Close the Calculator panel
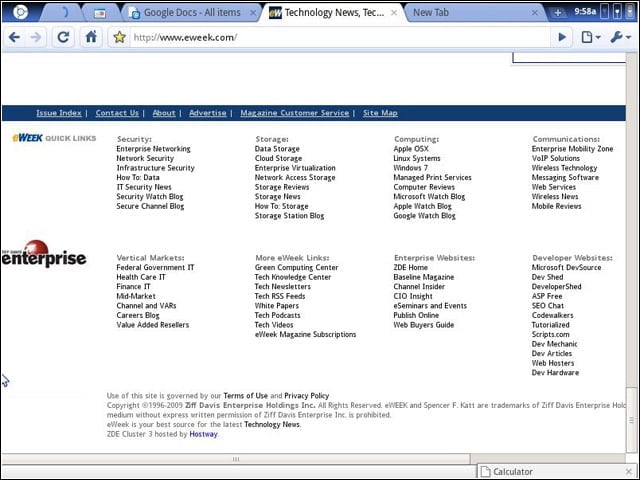This screenshot has width=640, height=480. click(x=629, y=471)
